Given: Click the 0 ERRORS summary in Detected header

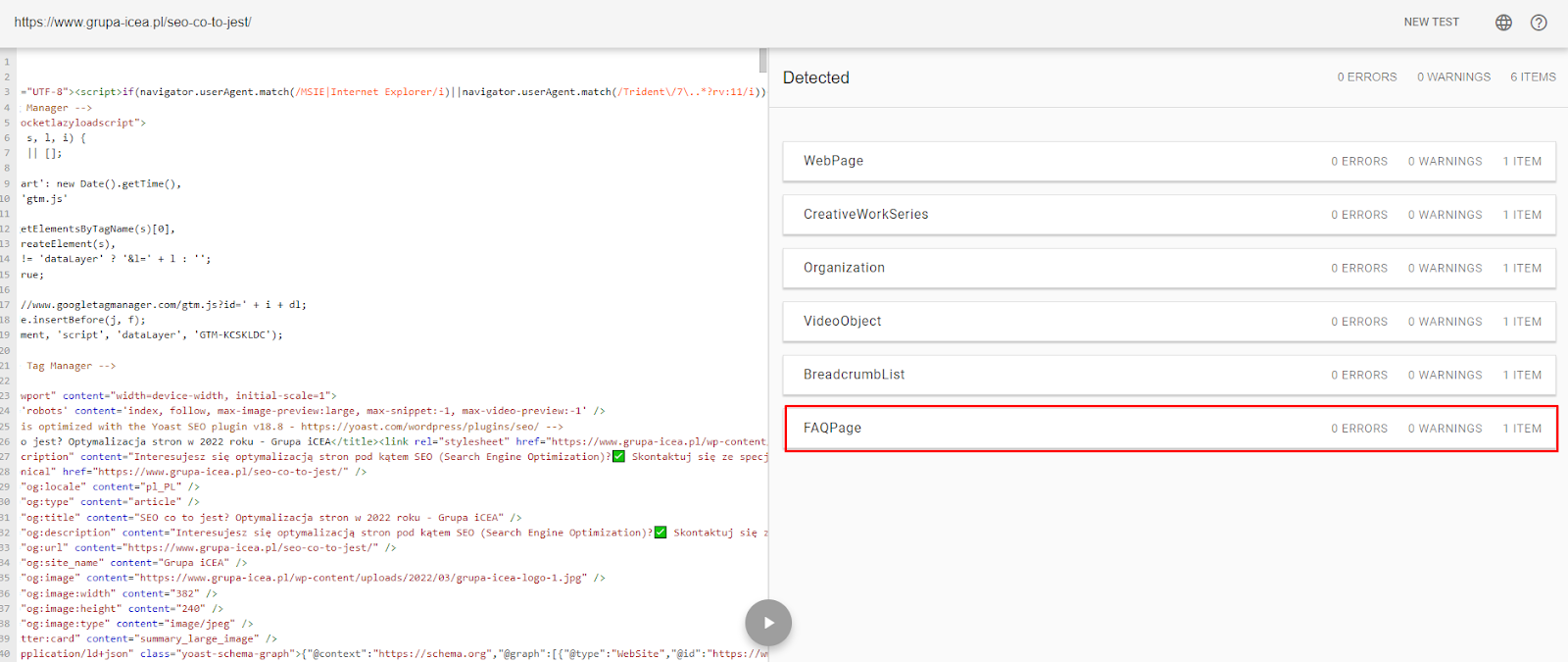Looking at the screenshot, I should point(1366,77).
